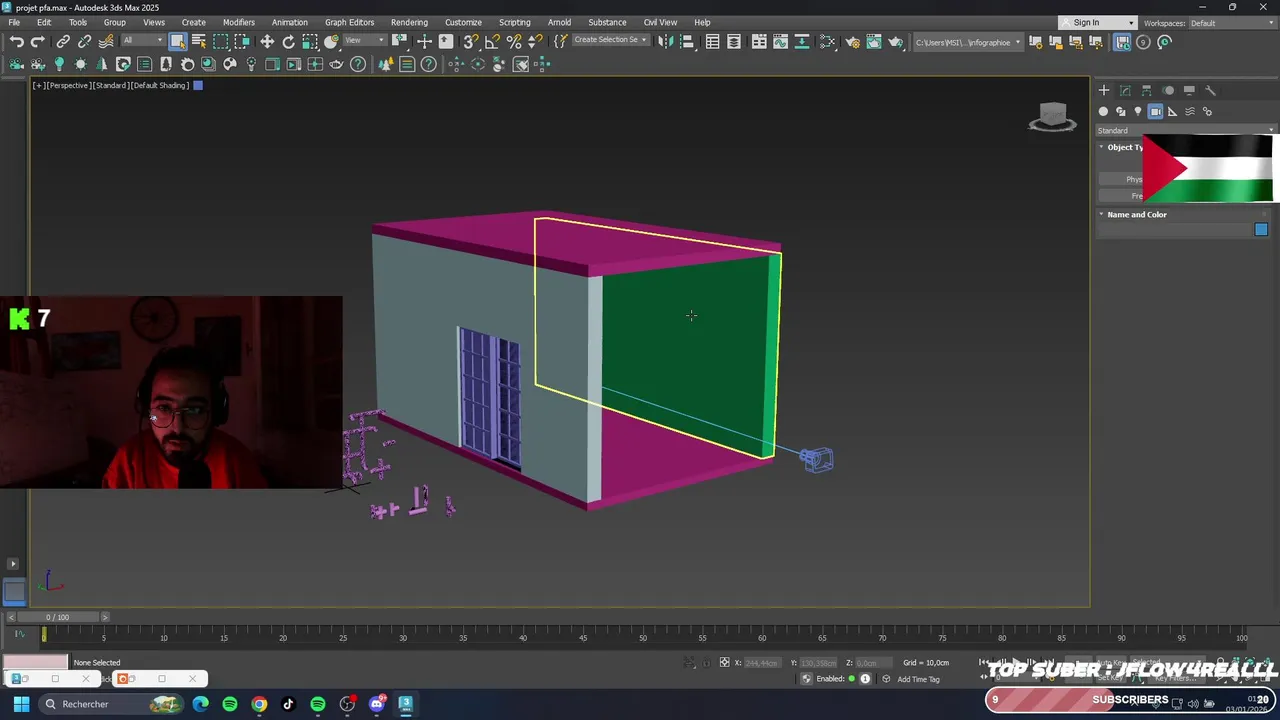Collapse the Name and Color rollout
Screen dimensions: 1280x720
1136,214
